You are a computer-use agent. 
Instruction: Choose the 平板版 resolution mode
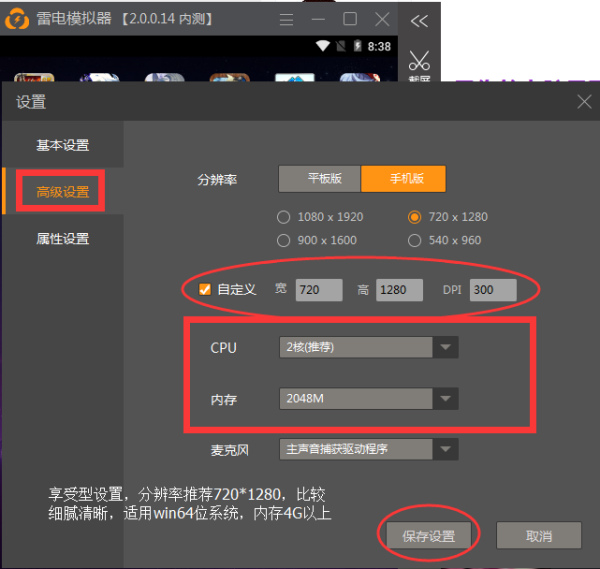pyautogui.click(x=320, y=179)
